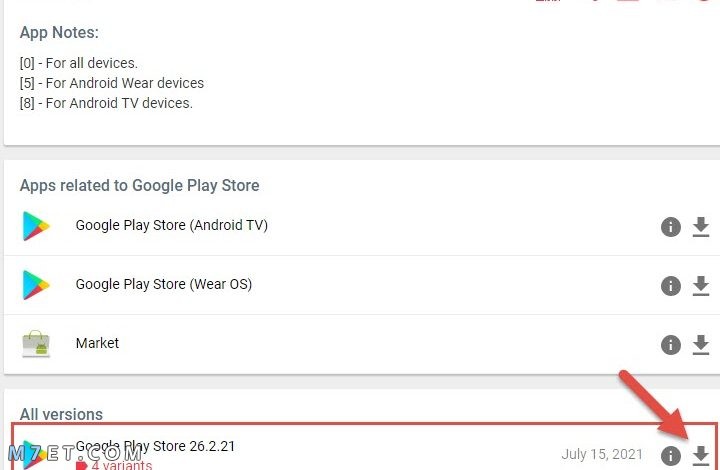The image size is (720, 470).
Task: Open Google Play Store 26.2.21 version link
Action: pos(155,446)
